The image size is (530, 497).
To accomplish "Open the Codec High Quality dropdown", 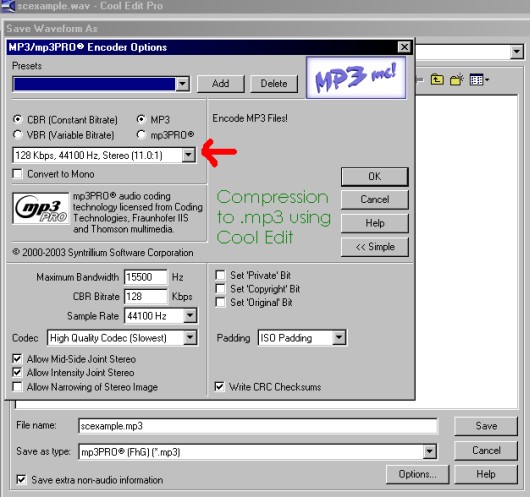I will click(190, 337).
